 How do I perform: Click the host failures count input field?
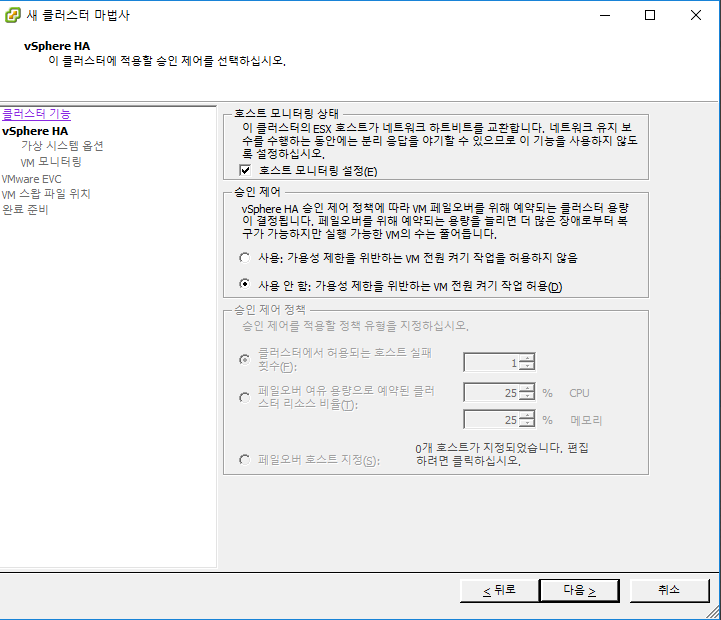[x=491, y=363]
